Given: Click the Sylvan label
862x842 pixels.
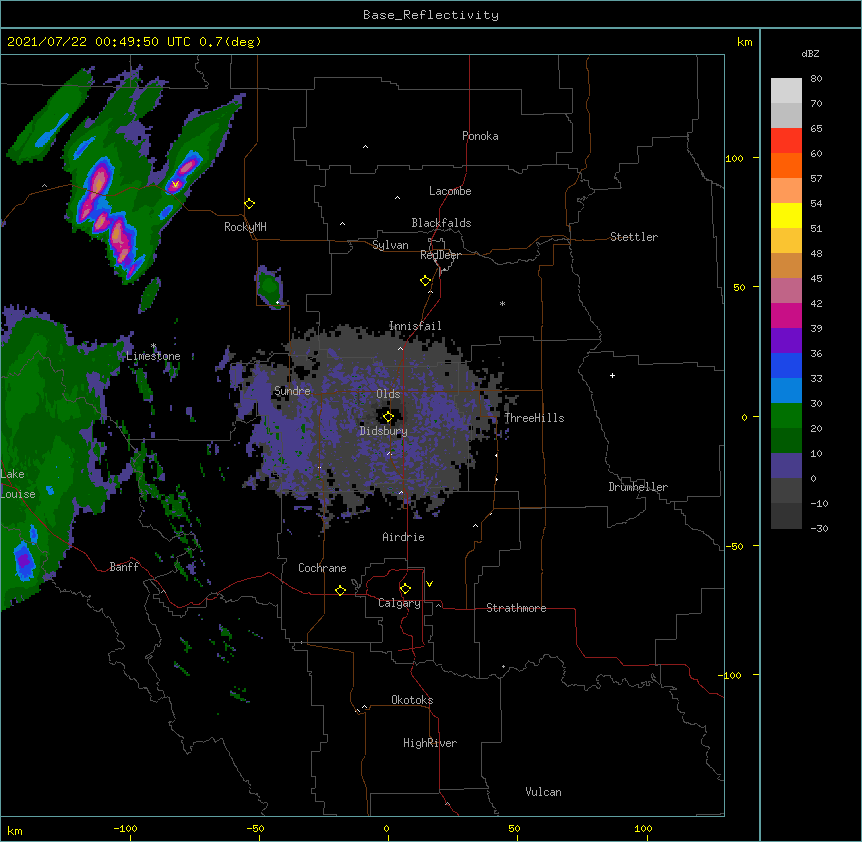Looking at the screenshot, I should (390, 245).
